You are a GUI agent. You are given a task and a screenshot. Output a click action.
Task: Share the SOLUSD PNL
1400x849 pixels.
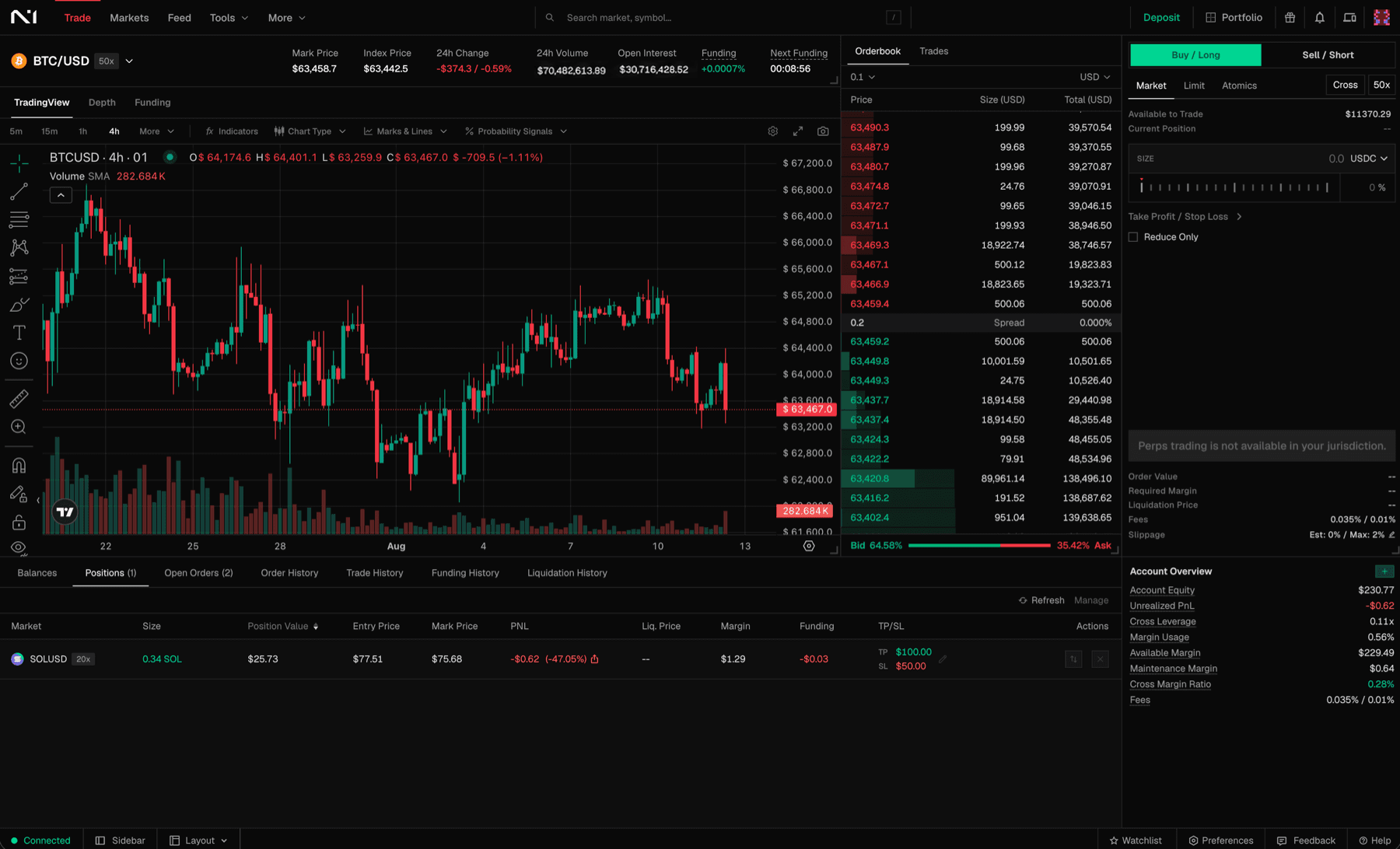click(595, 659)
